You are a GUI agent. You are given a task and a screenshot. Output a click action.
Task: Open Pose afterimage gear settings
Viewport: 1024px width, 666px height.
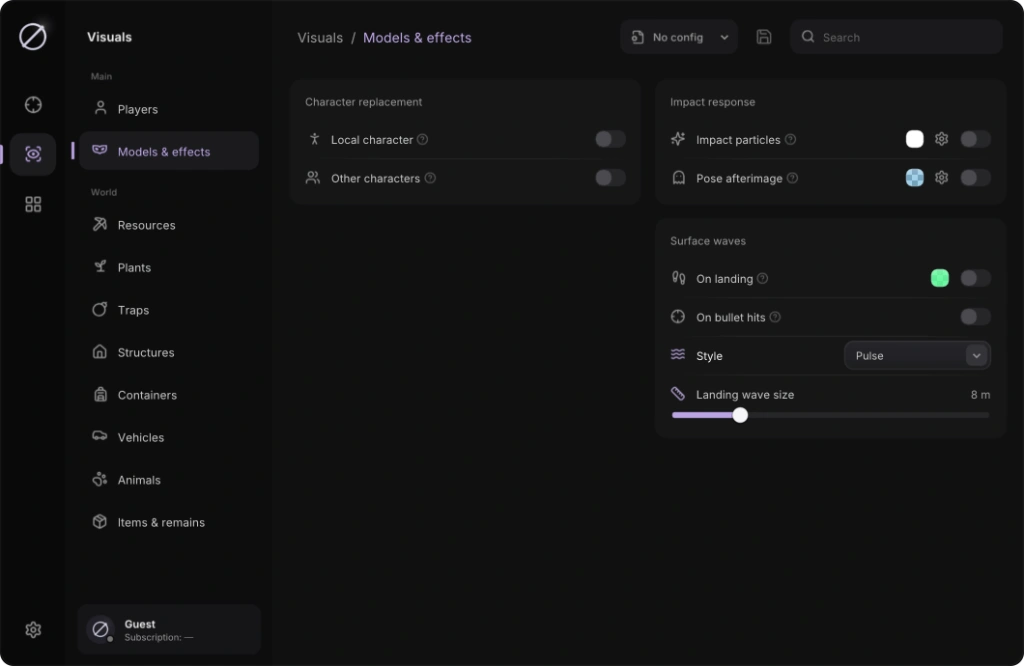pyautogui.click(x=941, y=178)
